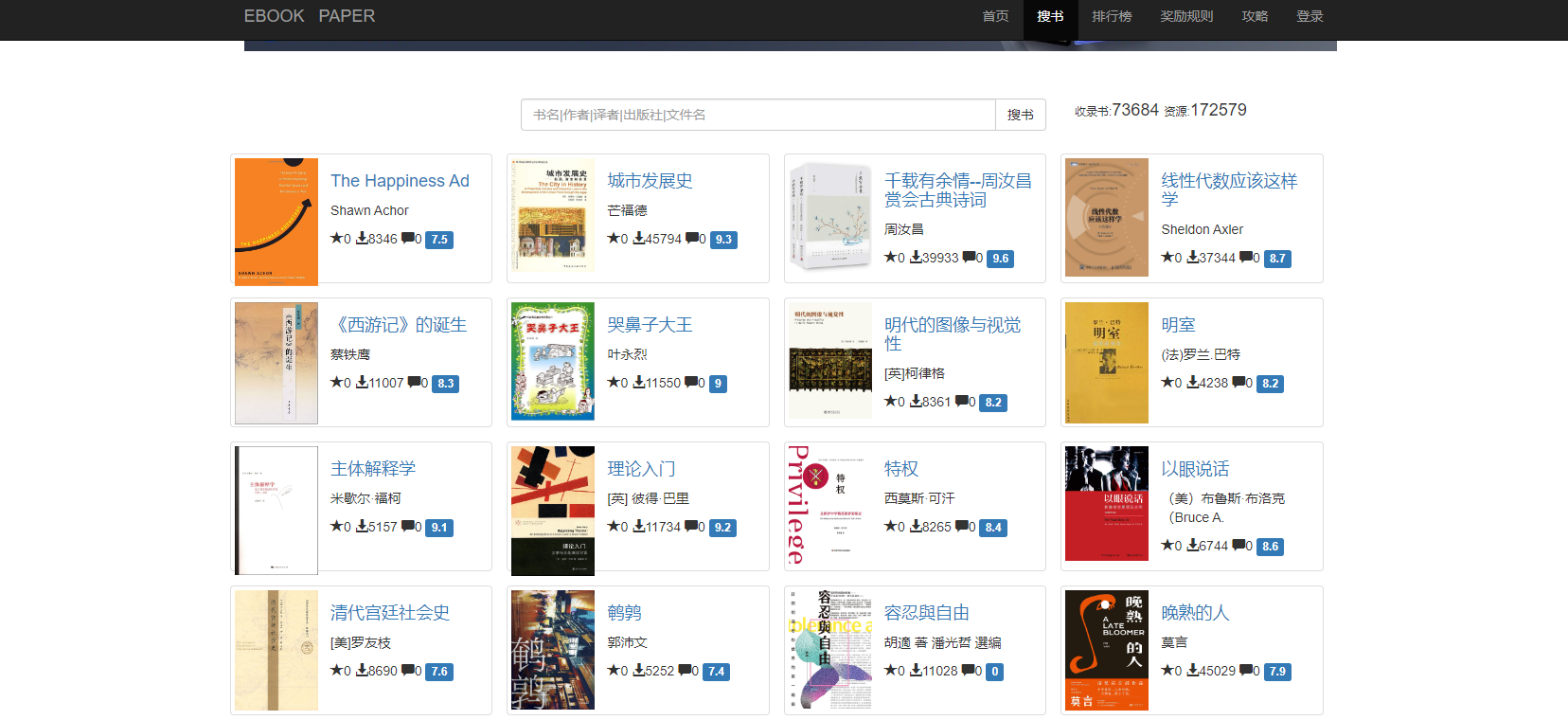The image size is (1568, 720).
Task: Click the 哭鼻子大王 cover thumbnail
Action: [553, 361]
